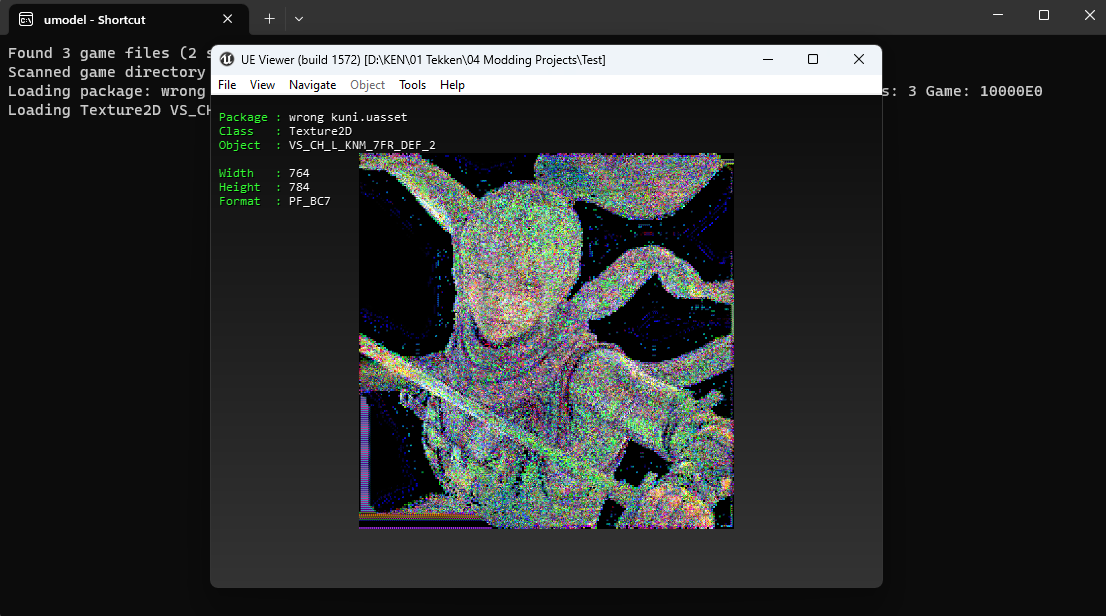Screen dimensions: 1106x616
Task: Open the Help menu in UE Viewer
Action: click(452, 85)
